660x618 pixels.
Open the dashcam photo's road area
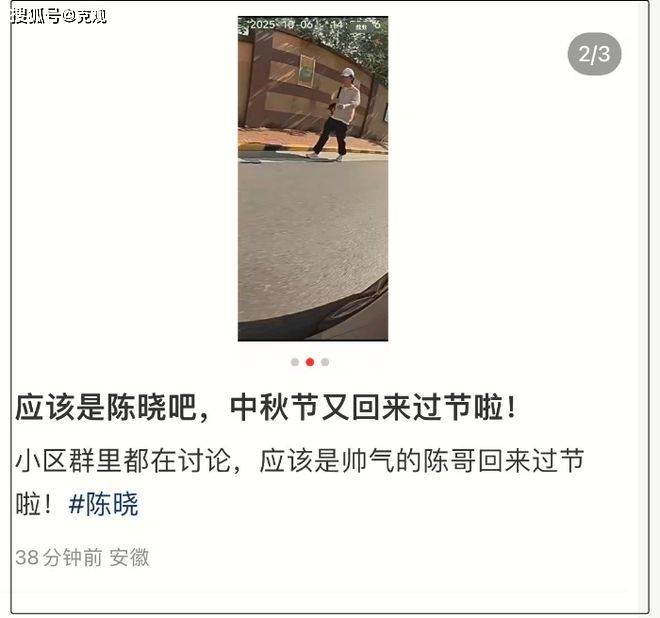click(313, 227)
